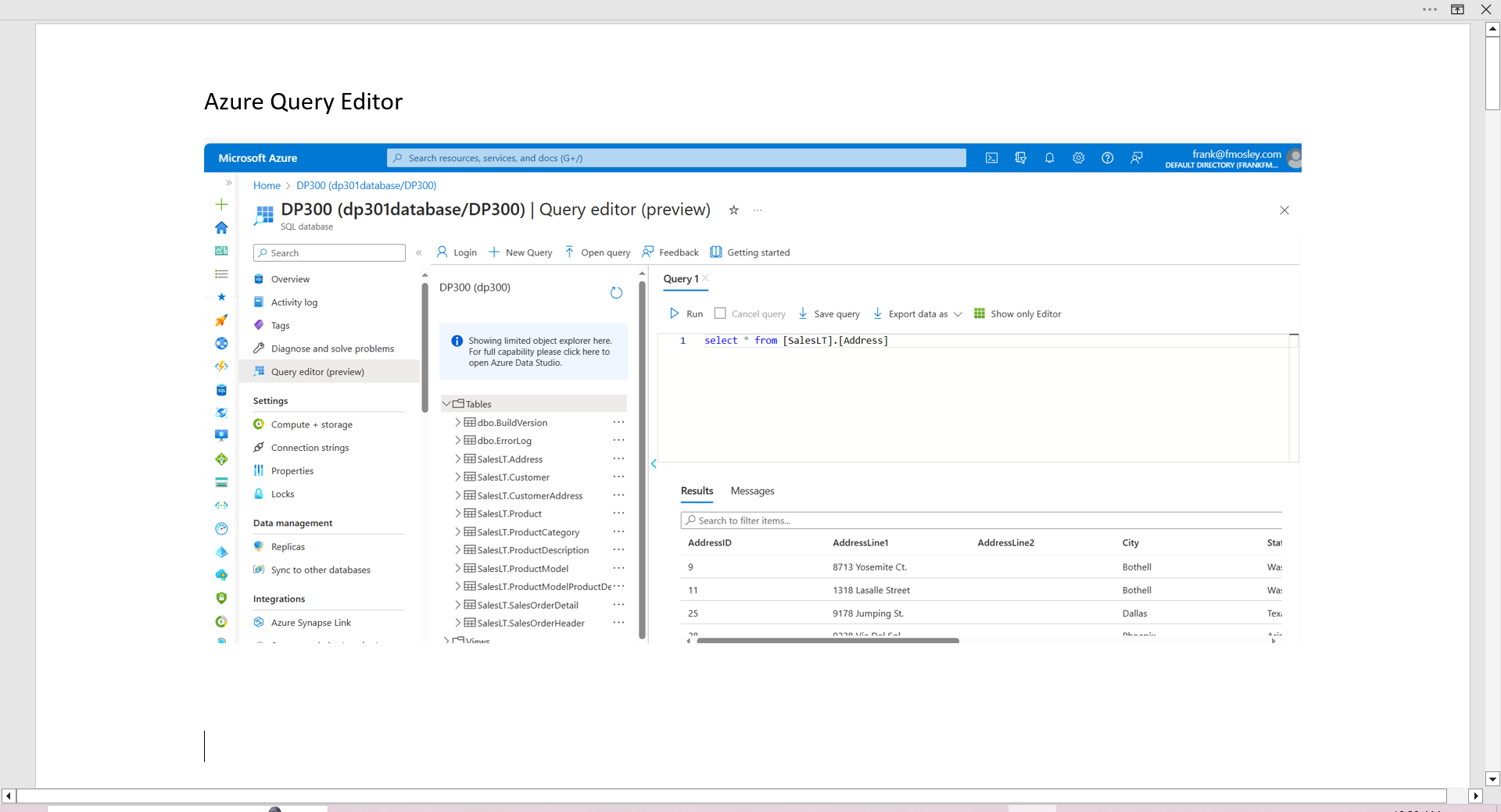The height and width of the screenshot is (812, 1501).
Task: Expand the SalesLT.Address table
Action: (458, 459)
